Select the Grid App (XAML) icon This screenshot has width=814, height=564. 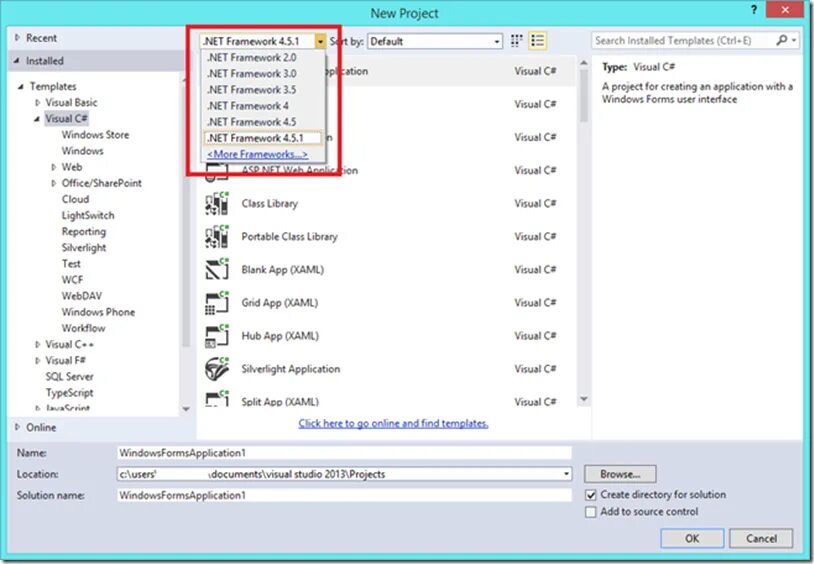tap(216, 303)
